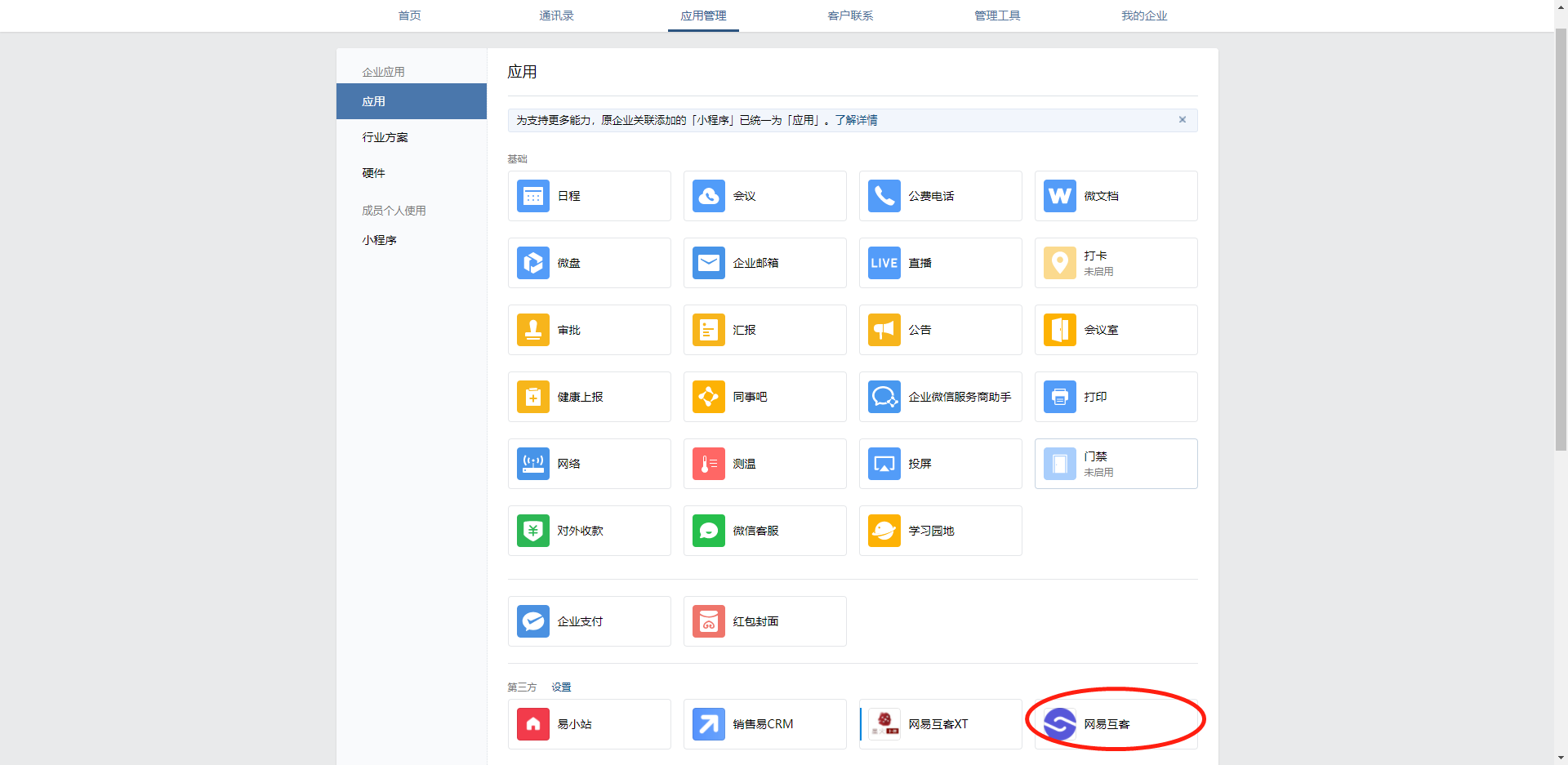Go to the 首页 tab
The height and width of the screenshot is (765, 1568).
(x=409, y=16)
